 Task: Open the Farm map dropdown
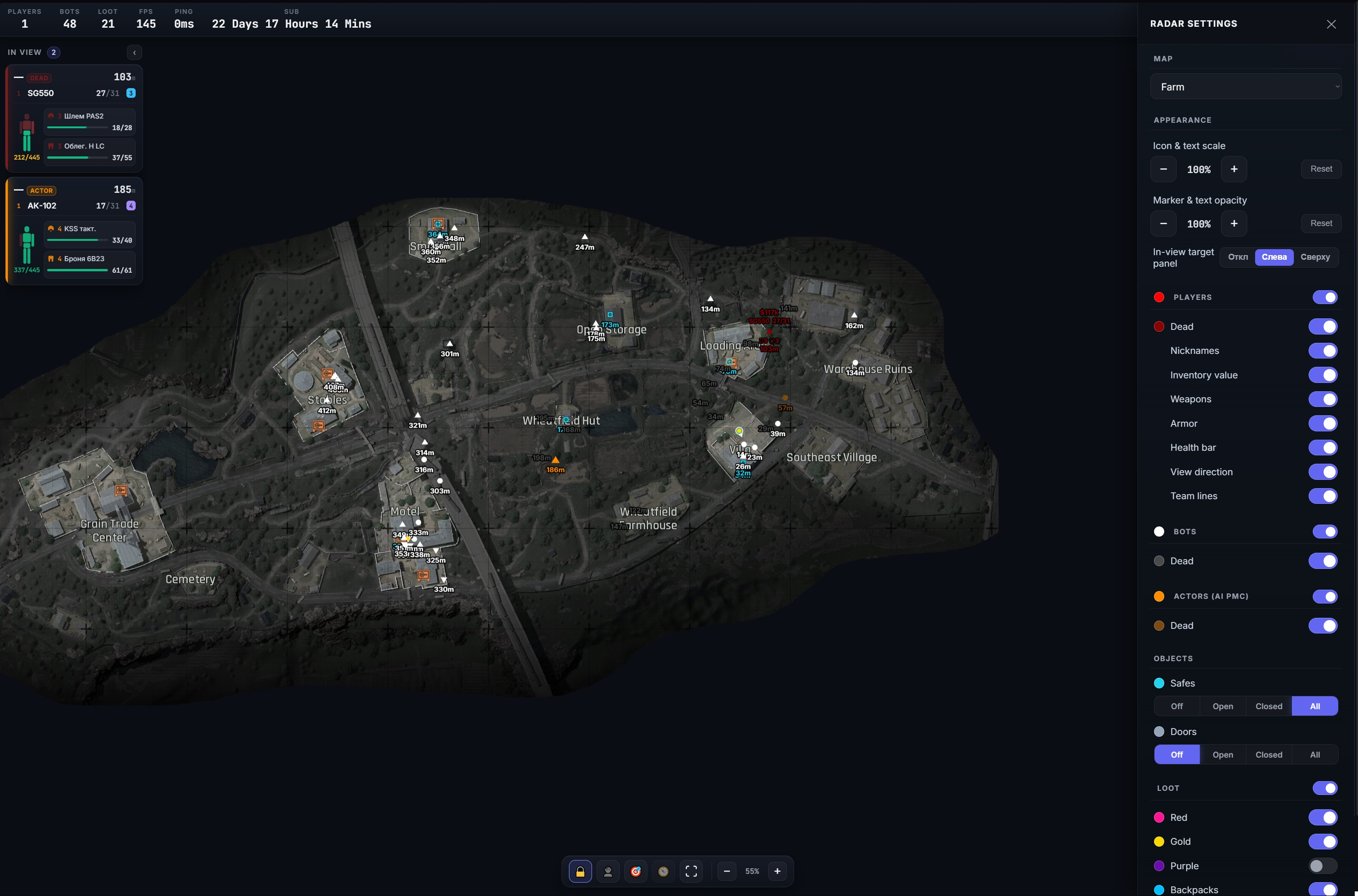coord(1245,87)
